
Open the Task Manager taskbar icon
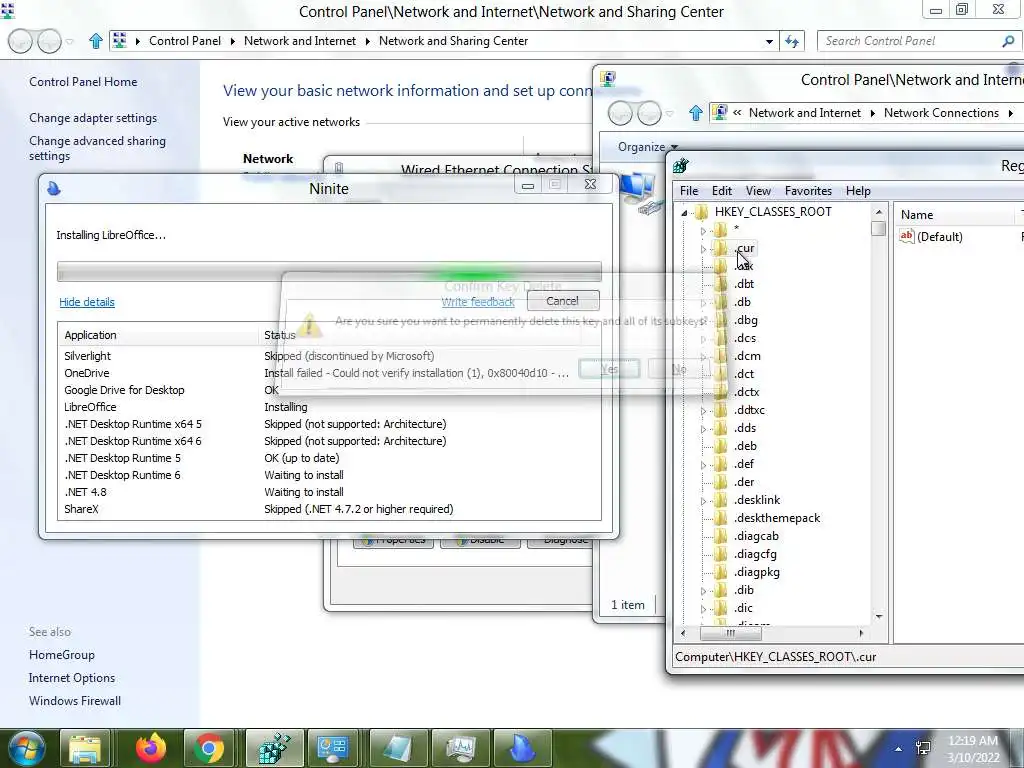[x=460, y=749]
